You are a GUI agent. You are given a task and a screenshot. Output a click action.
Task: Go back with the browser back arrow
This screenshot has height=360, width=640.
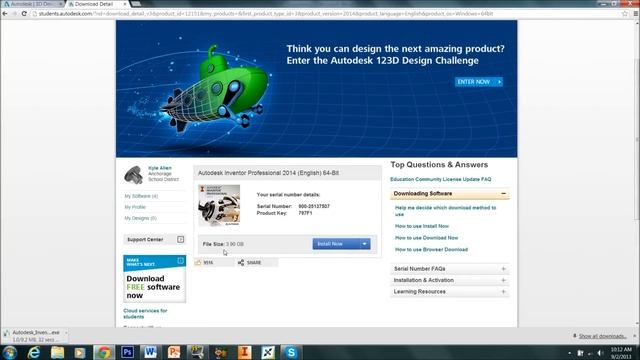coord(5,13)
